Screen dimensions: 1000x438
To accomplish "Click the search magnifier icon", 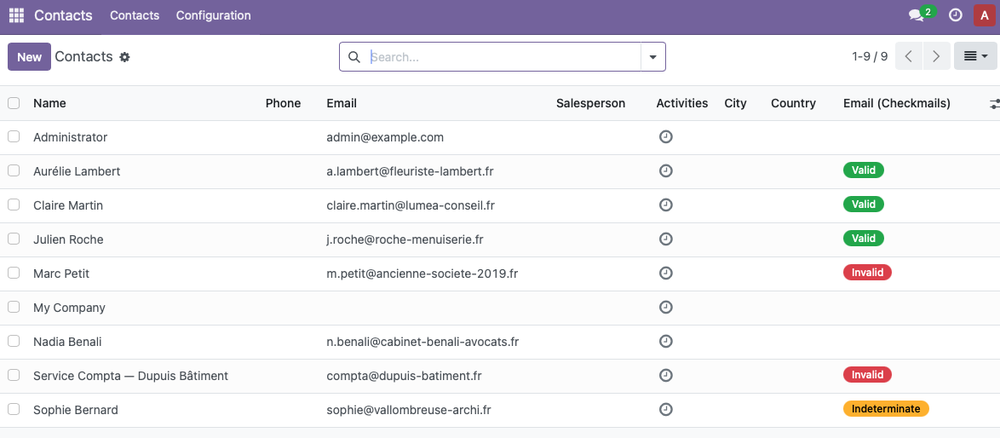I will tap(354, 57).
